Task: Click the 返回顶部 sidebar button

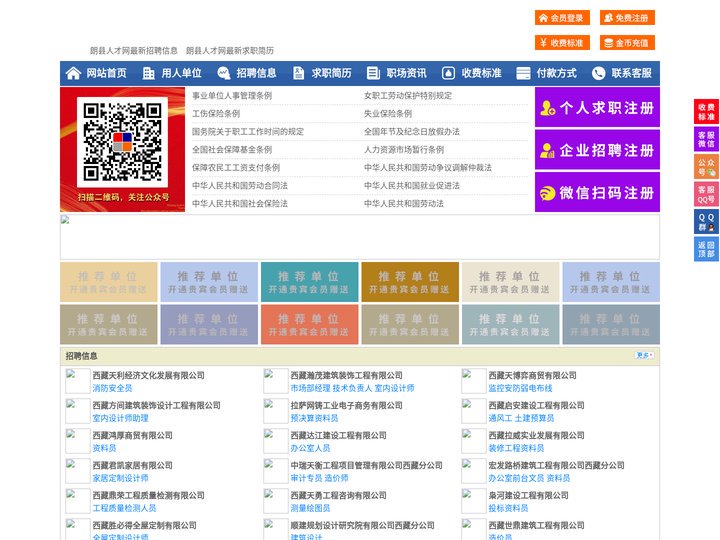Action: point(706,249)
